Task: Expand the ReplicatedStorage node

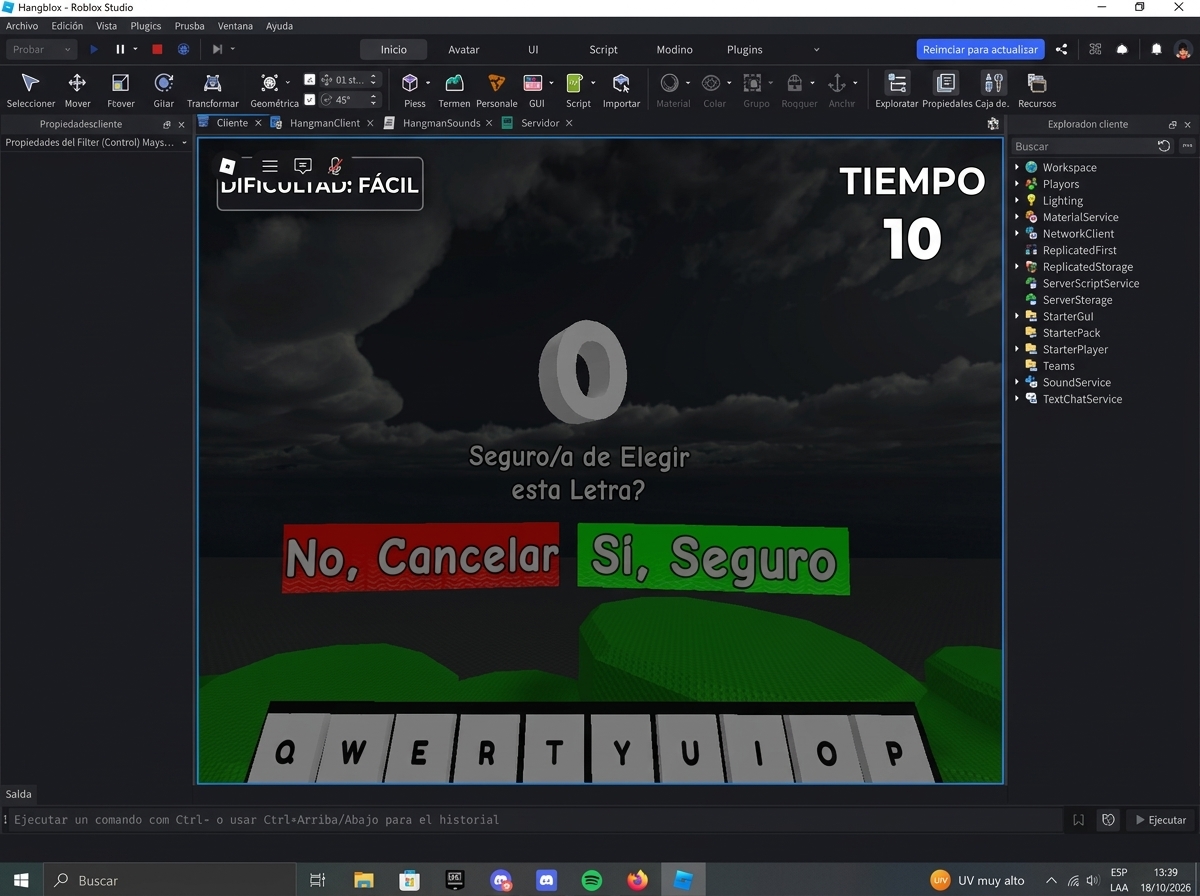Action: pos(1017,267)
